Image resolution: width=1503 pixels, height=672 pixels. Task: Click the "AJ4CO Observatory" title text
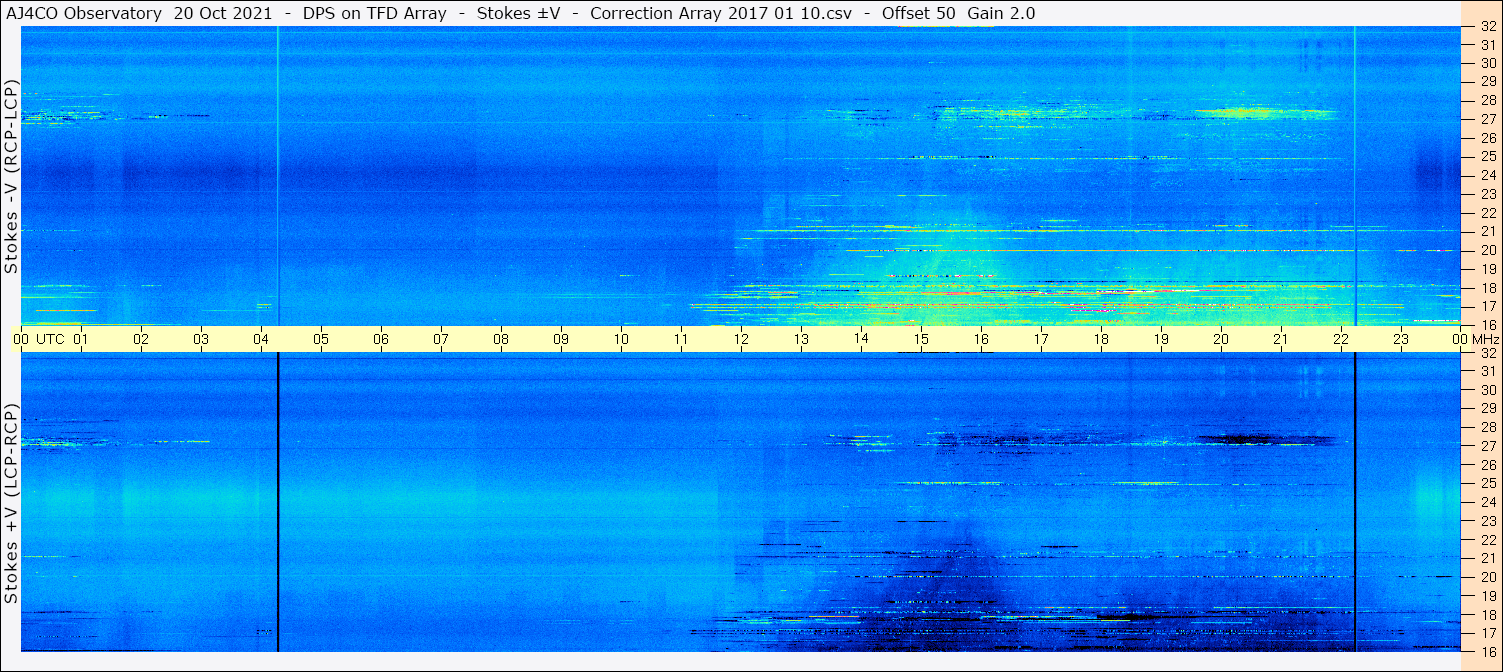click(x=83, y=14)
